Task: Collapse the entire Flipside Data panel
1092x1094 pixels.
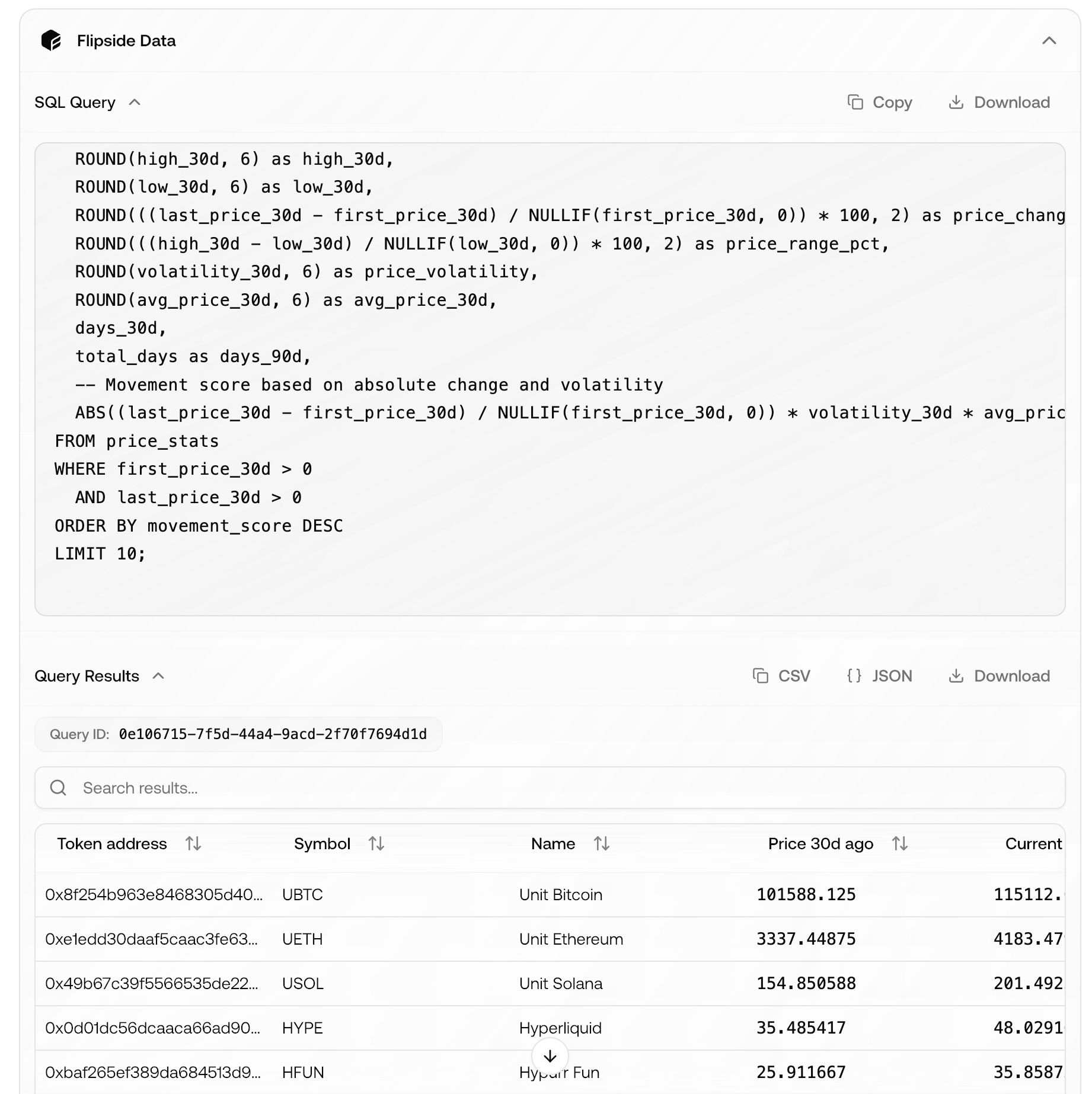Action: [1048, 40]
